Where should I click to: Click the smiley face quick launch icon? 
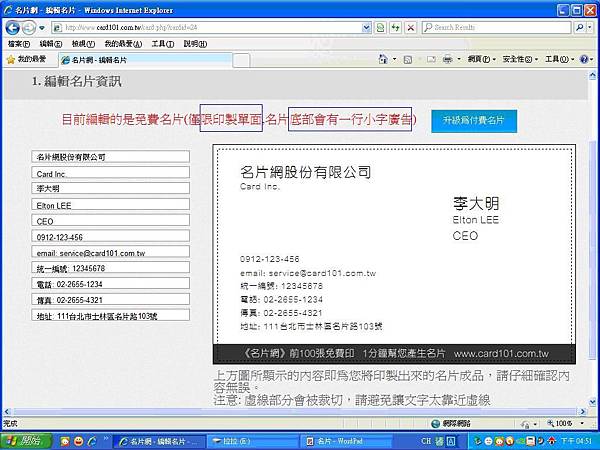tap(78, 441)
